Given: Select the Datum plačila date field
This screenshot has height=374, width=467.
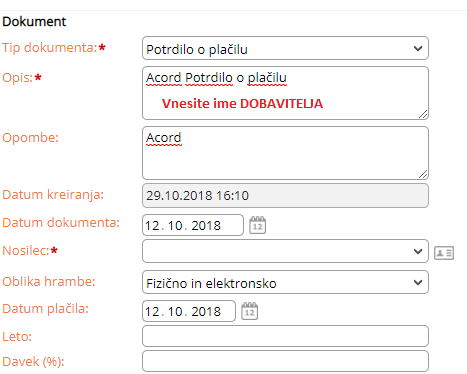Looking at the screenshot, I should [189, 311].
